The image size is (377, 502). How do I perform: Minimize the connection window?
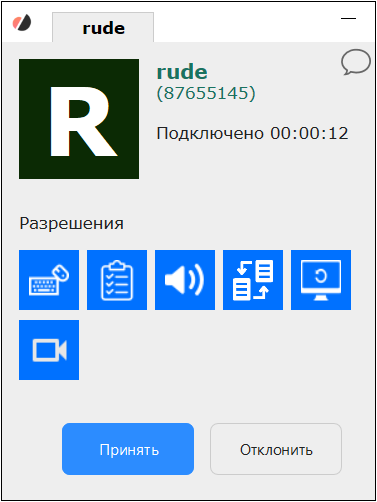(349, 18)
